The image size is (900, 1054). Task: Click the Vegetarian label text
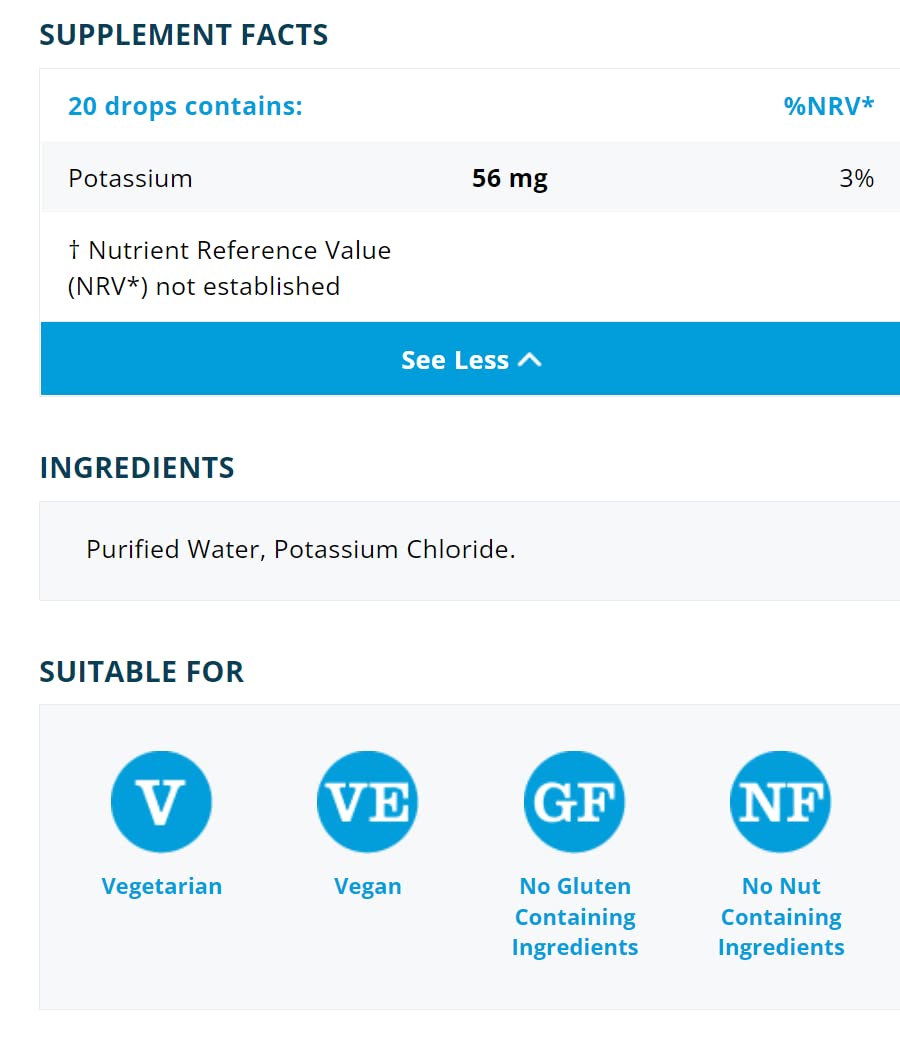tap(162, 887)
